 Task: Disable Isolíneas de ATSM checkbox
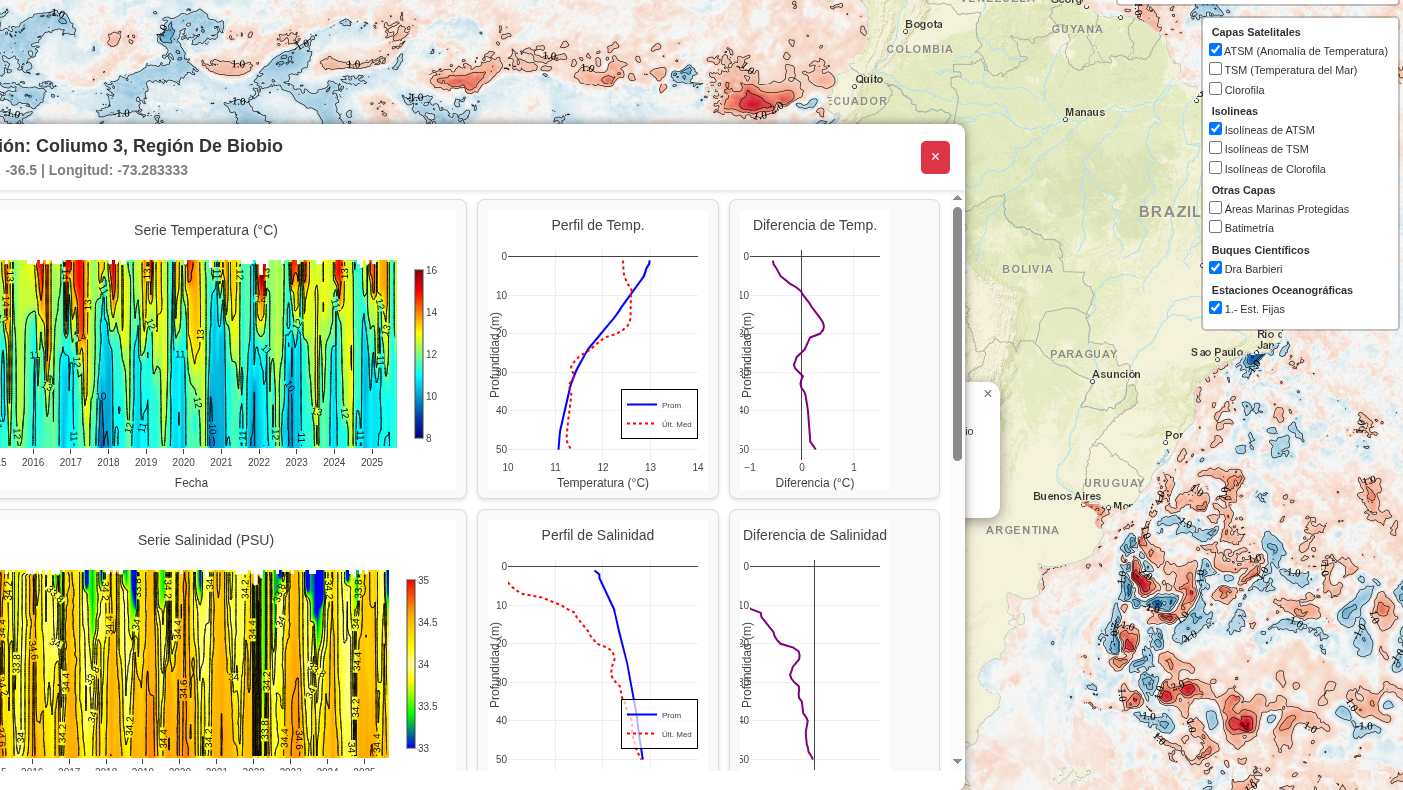pos(1215,129)
